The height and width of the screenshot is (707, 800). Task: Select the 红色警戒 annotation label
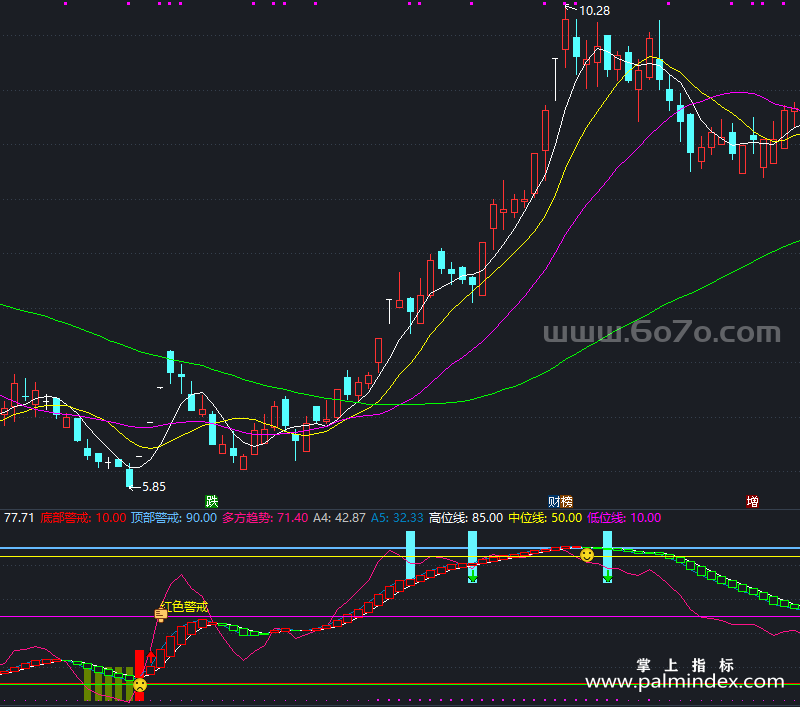click(184, 607)
